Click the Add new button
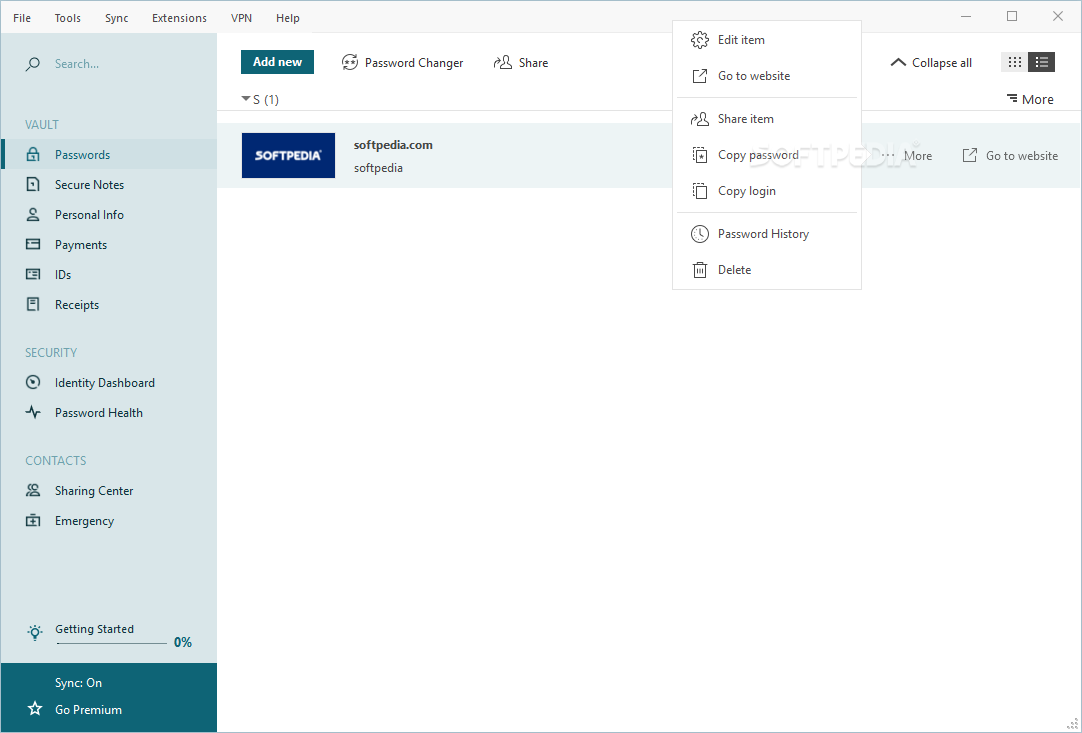1082x733 pixels. pyautogui.click(x=277, y=62)
